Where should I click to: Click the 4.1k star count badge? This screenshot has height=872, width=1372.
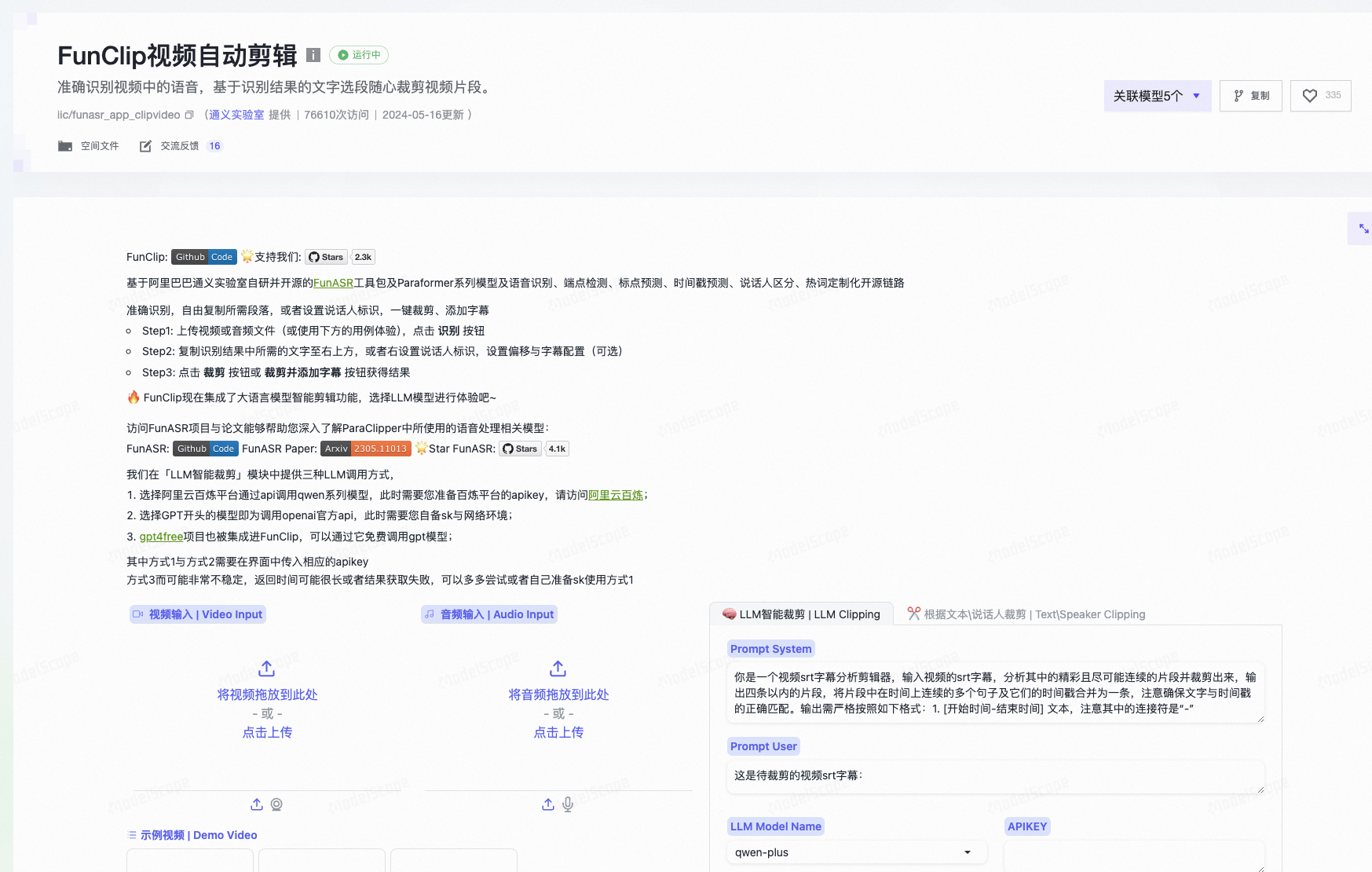(x=557, y=449)
